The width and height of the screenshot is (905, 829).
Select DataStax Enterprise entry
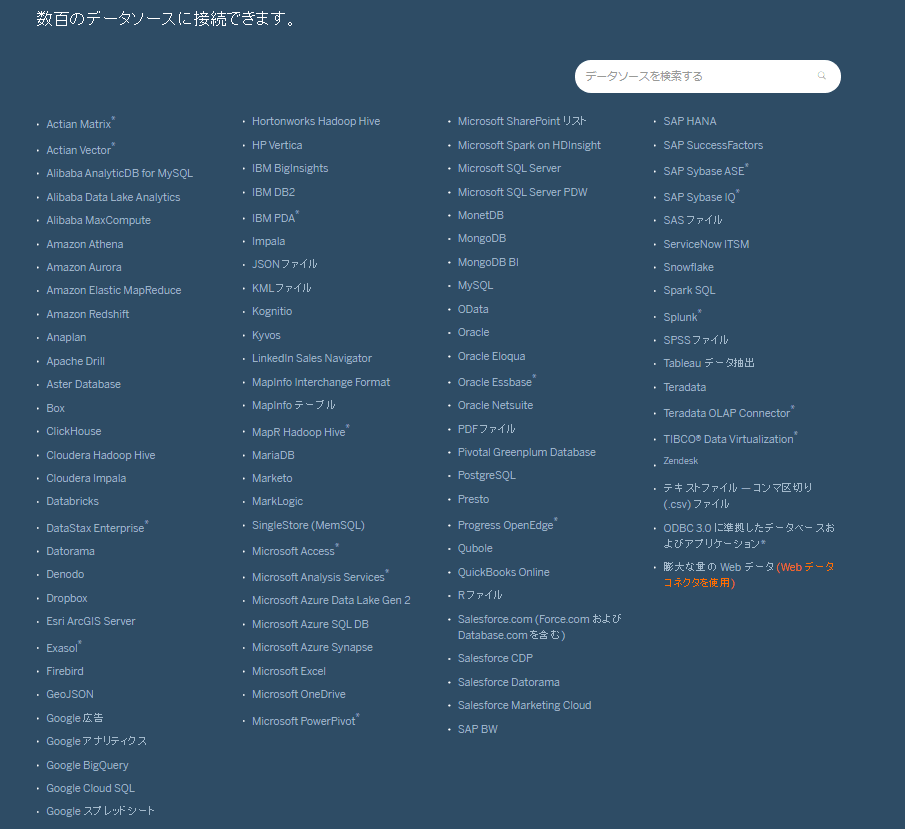pos(95,528)
